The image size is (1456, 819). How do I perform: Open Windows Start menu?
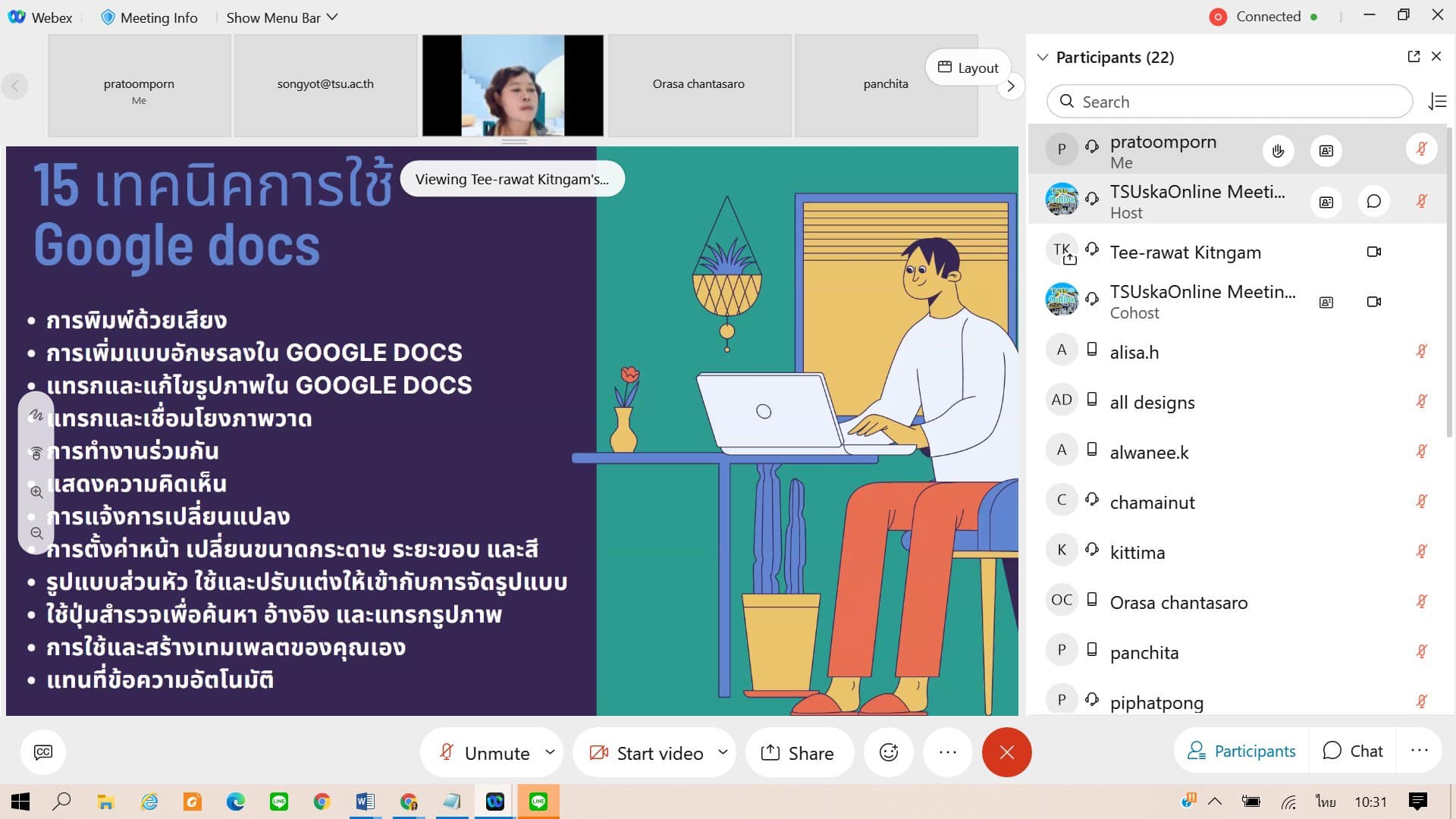tap(20, 802)
